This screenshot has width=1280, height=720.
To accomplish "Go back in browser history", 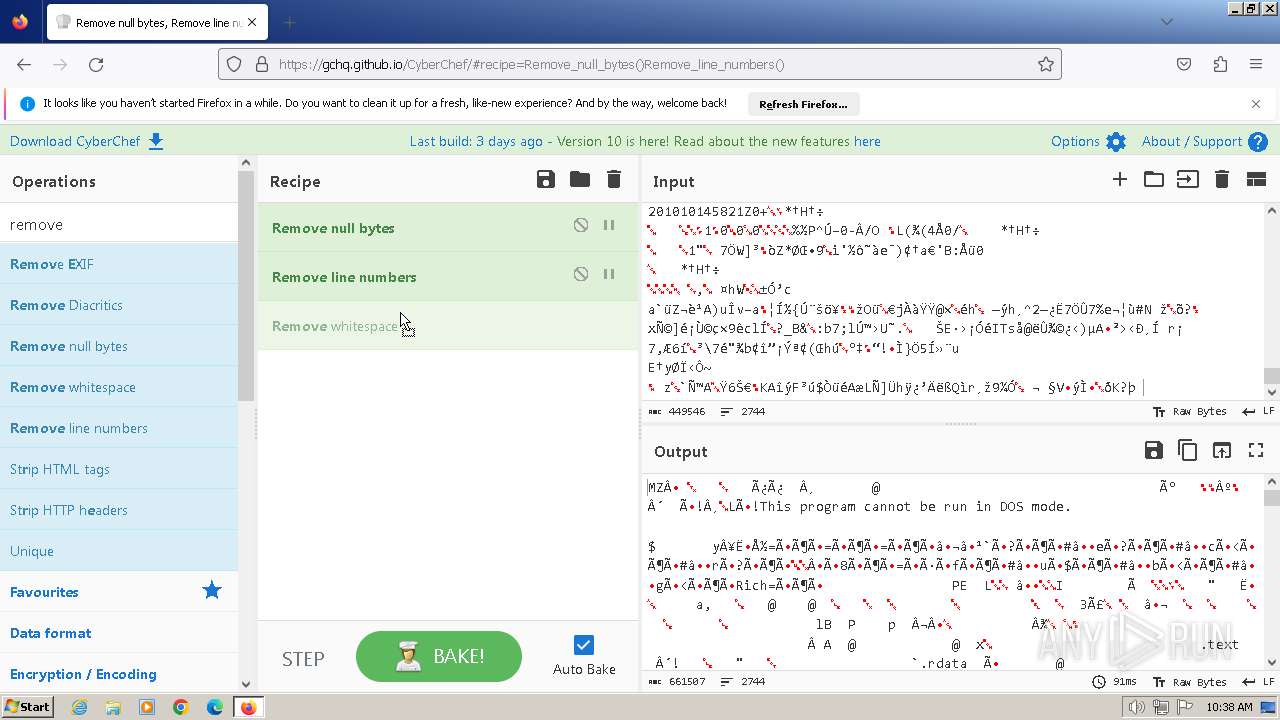I will (x=24, y=64).
